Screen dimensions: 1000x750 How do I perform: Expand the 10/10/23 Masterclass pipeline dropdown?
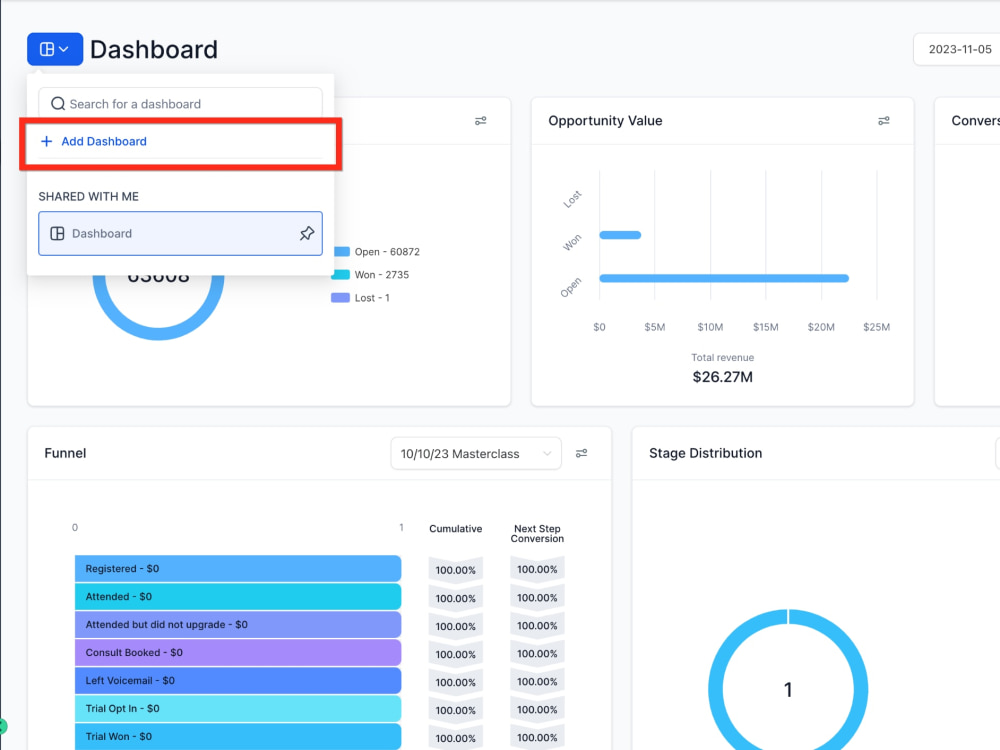click(x=476, y=453)
